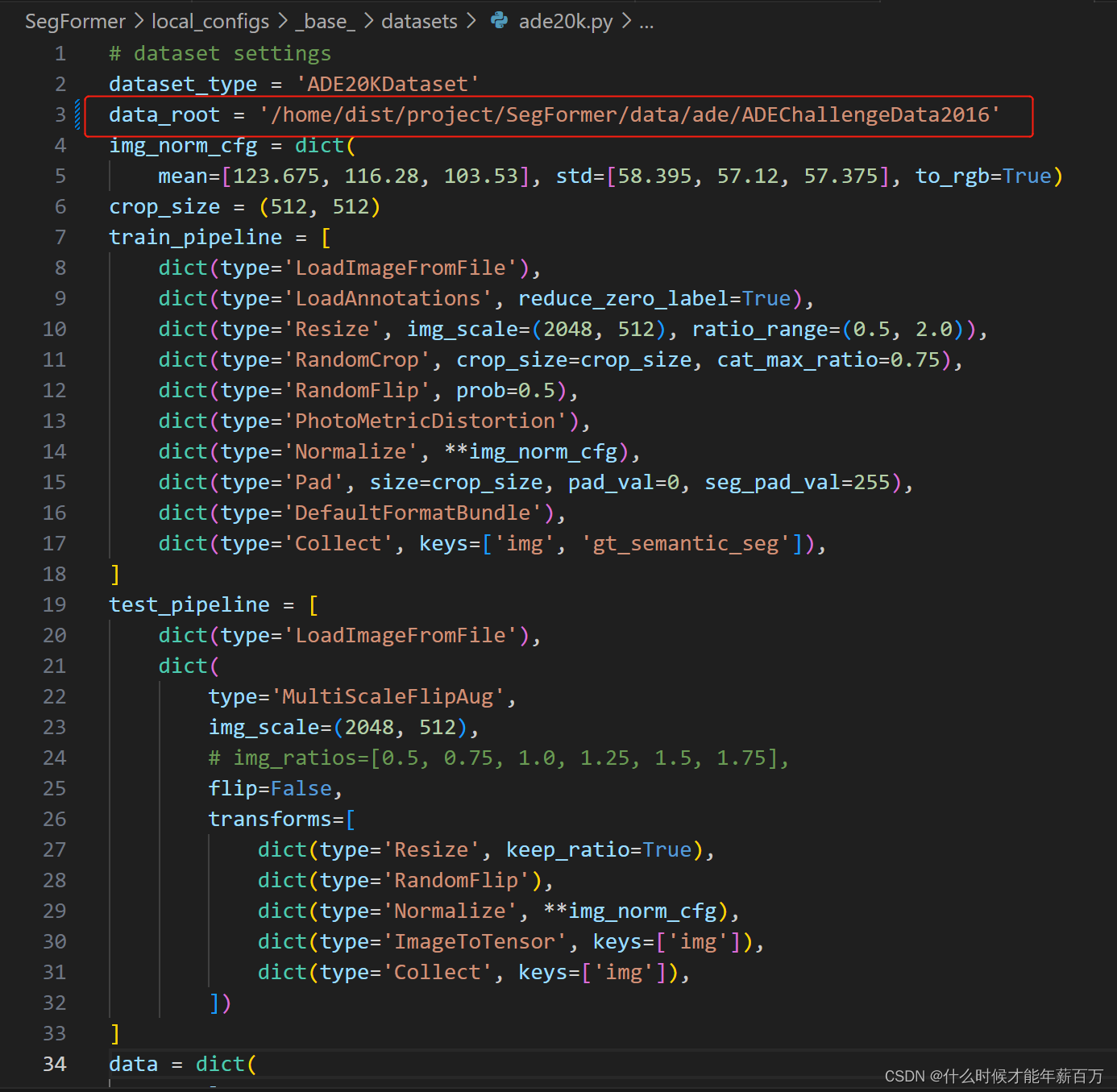This screenshot has height=1092, width=1117.
Task: Click 'LoadImageFromFile' on line 8
Action: coord(406,268)
